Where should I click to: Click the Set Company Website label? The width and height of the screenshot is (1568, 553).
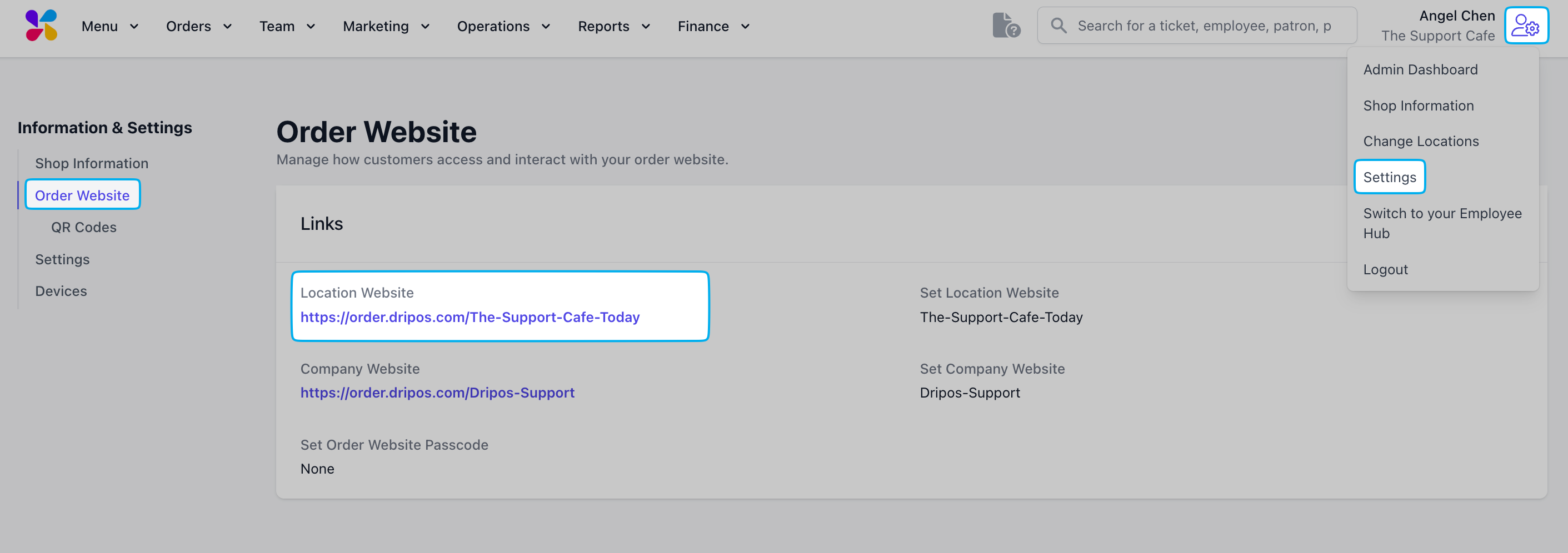[992, 369]
